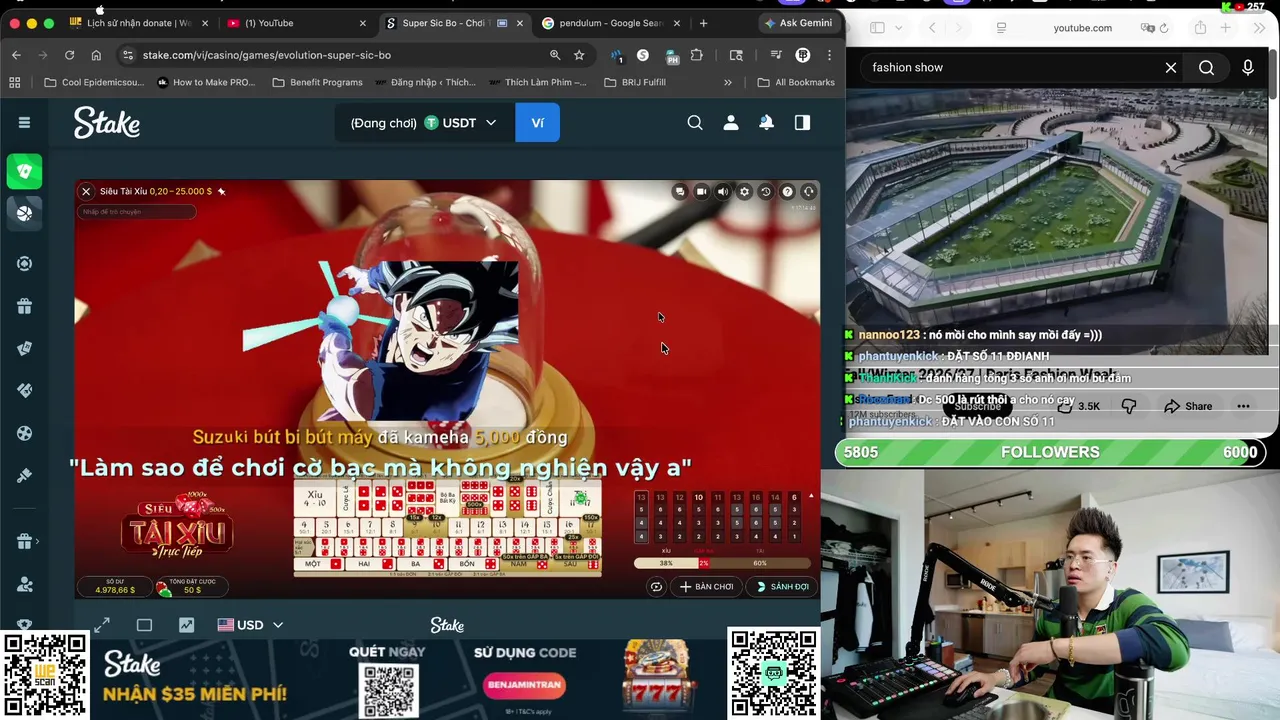
Task: Open the soccer ball sidebar icon
Action: [25, 433]
